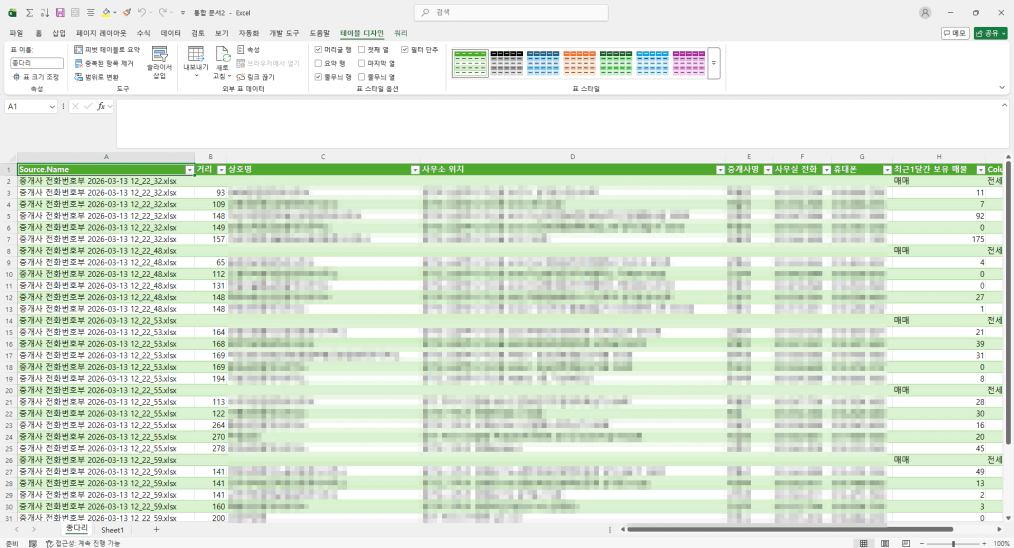This screenshot has width=1014, height=548.
Task: Open filter dropdown for 휴대폰 column
Action: [887, 170]
